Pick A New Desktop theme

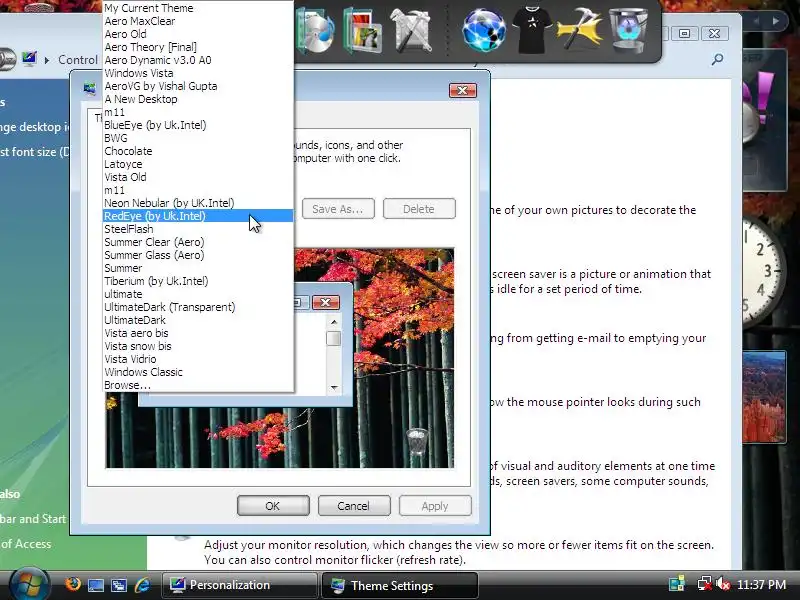198,99
